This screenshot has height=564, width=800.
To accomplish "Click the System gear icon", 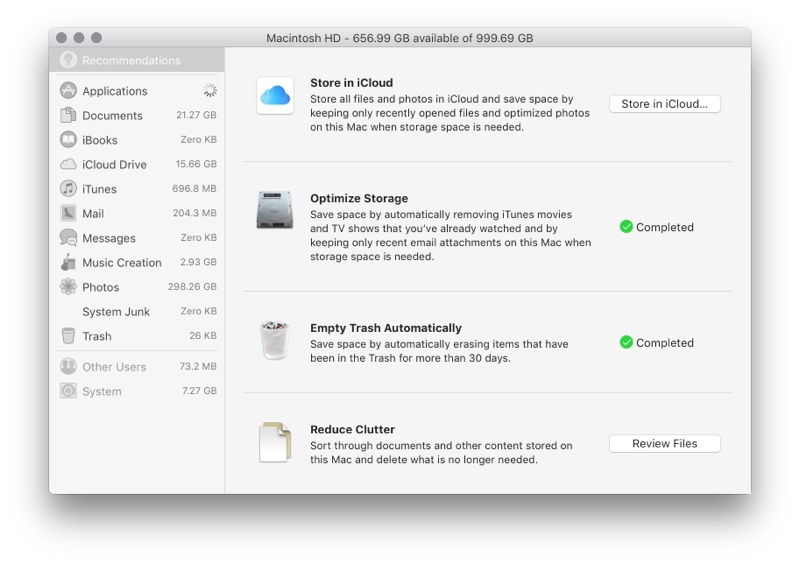I will (68, 390).
